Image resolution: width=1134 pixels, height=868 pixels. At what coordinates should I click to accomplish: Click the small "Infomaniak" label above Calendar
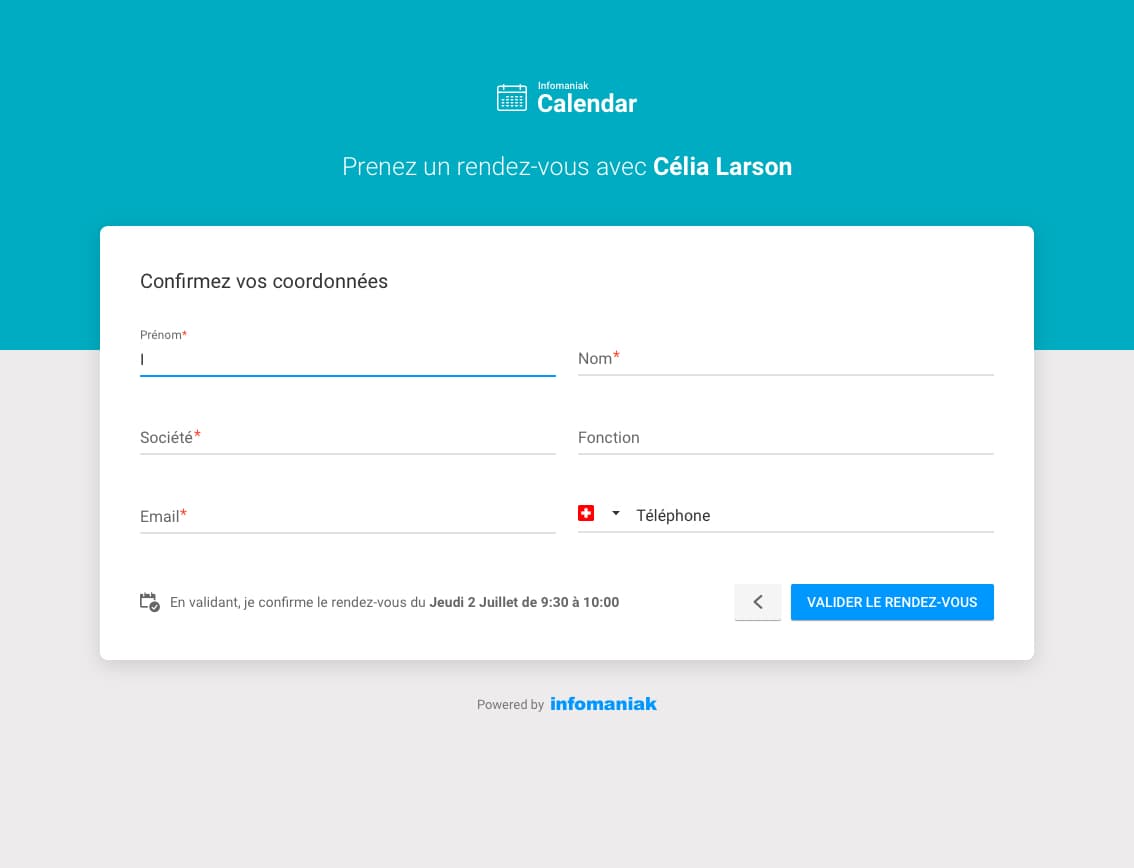(563, 86)
